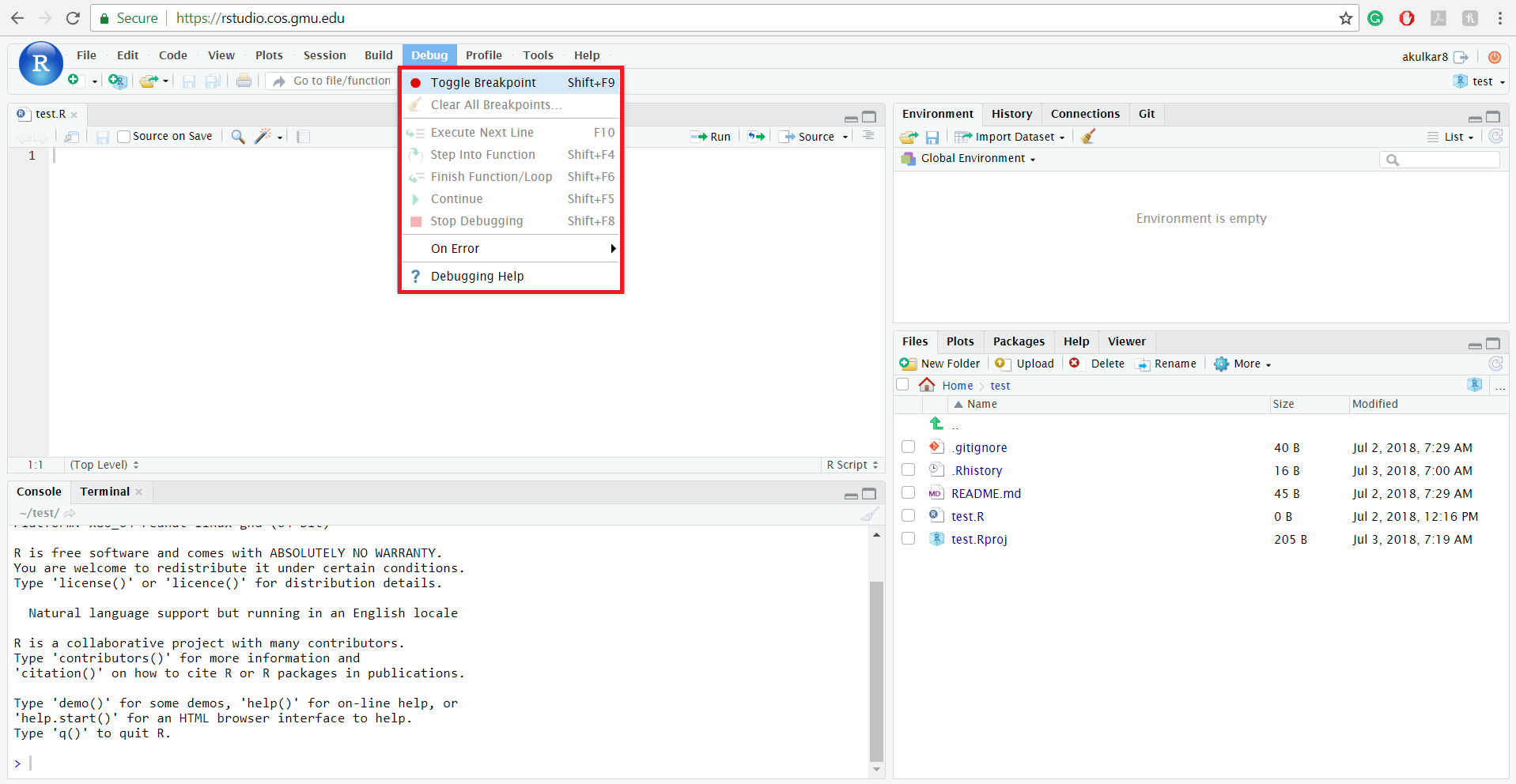The image size is (1516, 784).
Task: Bookmark page with the star icon
Action: (x=1346, y=18)
